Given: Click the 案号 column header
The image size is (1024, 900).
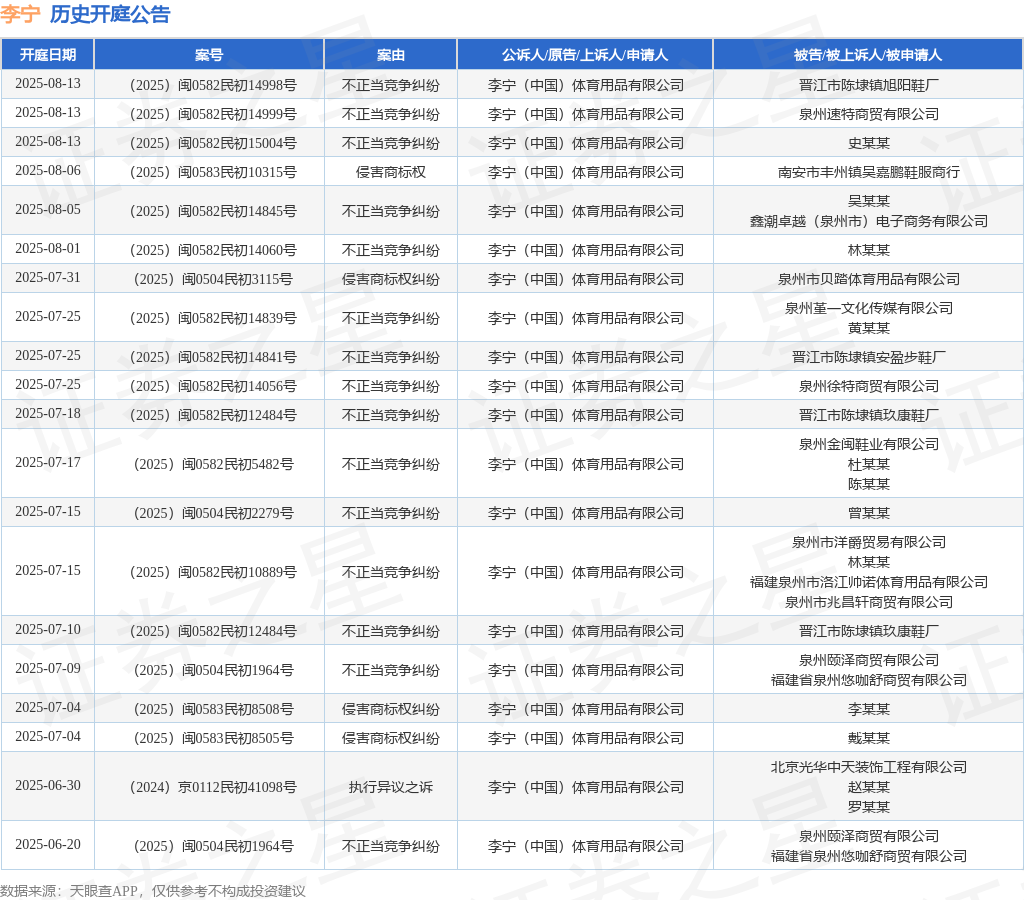Looking at the screenshot, I should [x=209, y=55].
